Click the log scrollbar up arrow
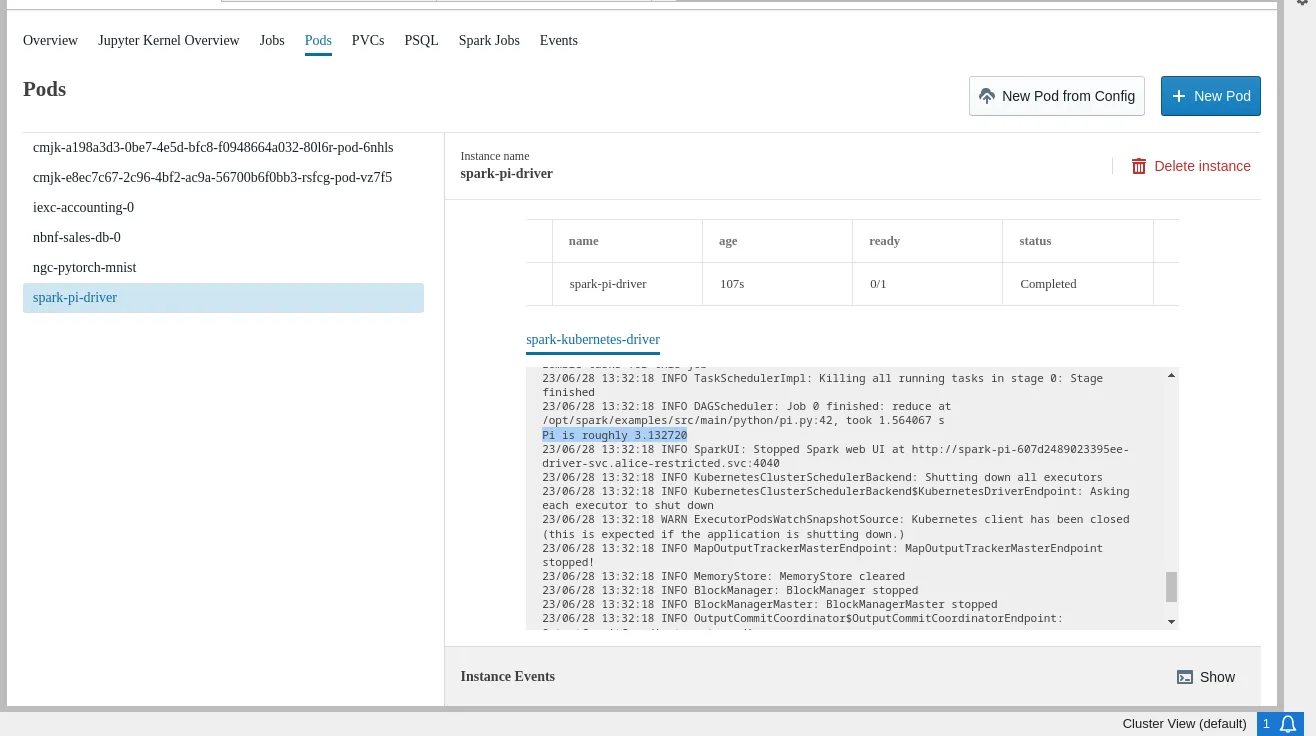This screenshot has height=736, width=1316. click(x=1171, y=375)
